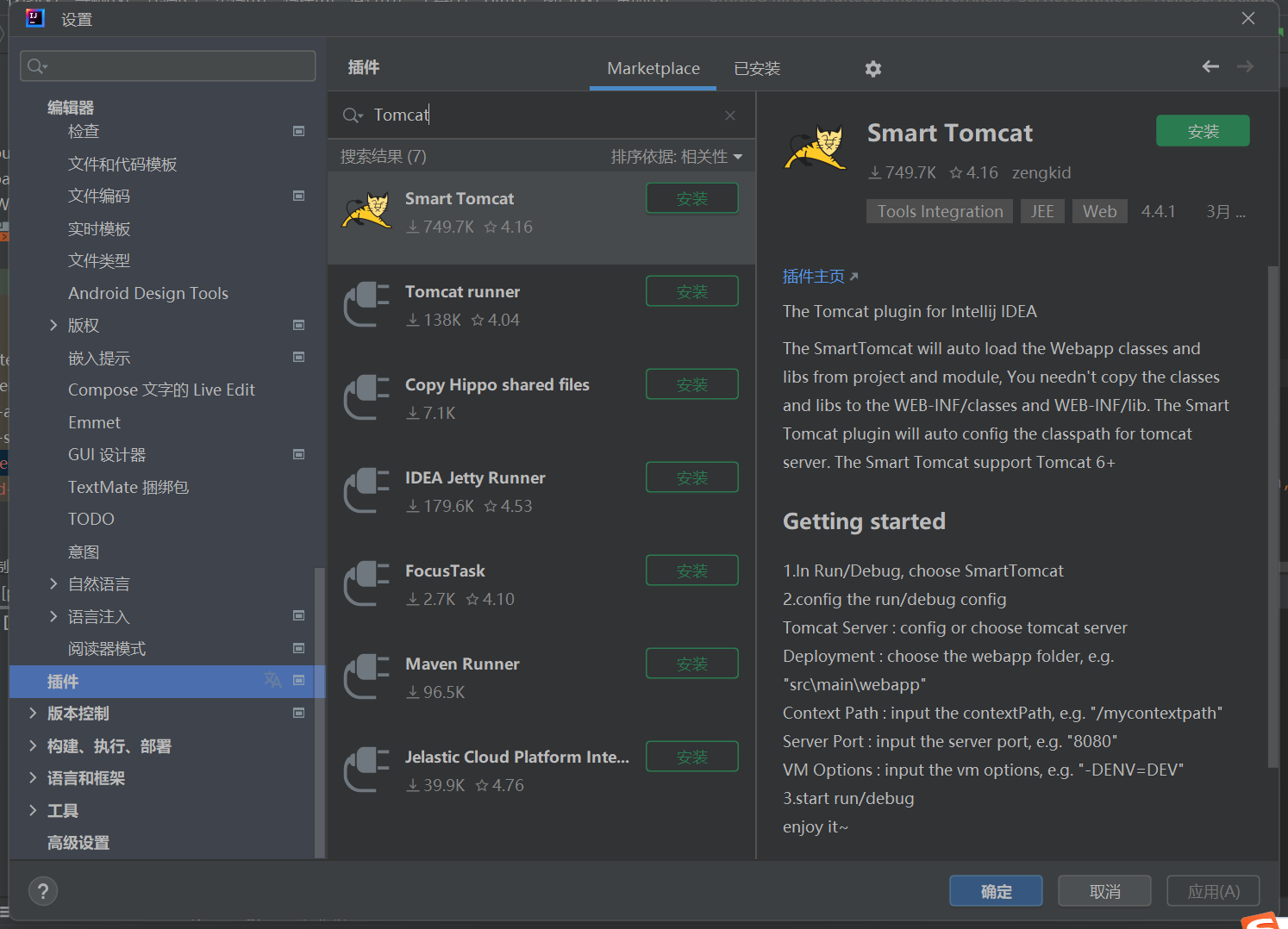Confirm with the 确定 button
Screen dimensions: 1288x929
996,891
